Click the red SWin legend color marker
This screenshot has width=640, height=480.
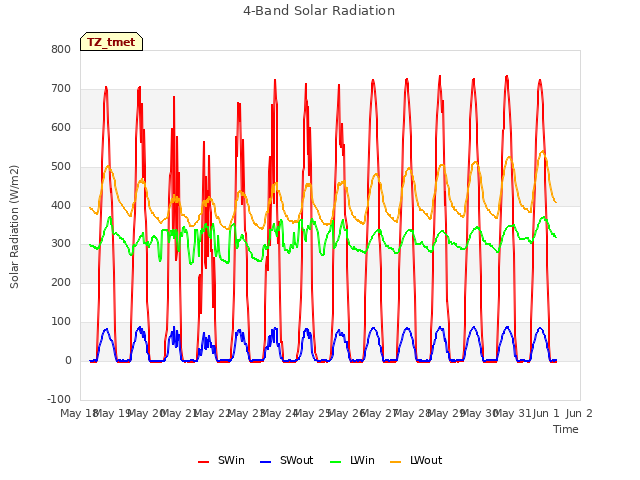click(x=203, y=462)
